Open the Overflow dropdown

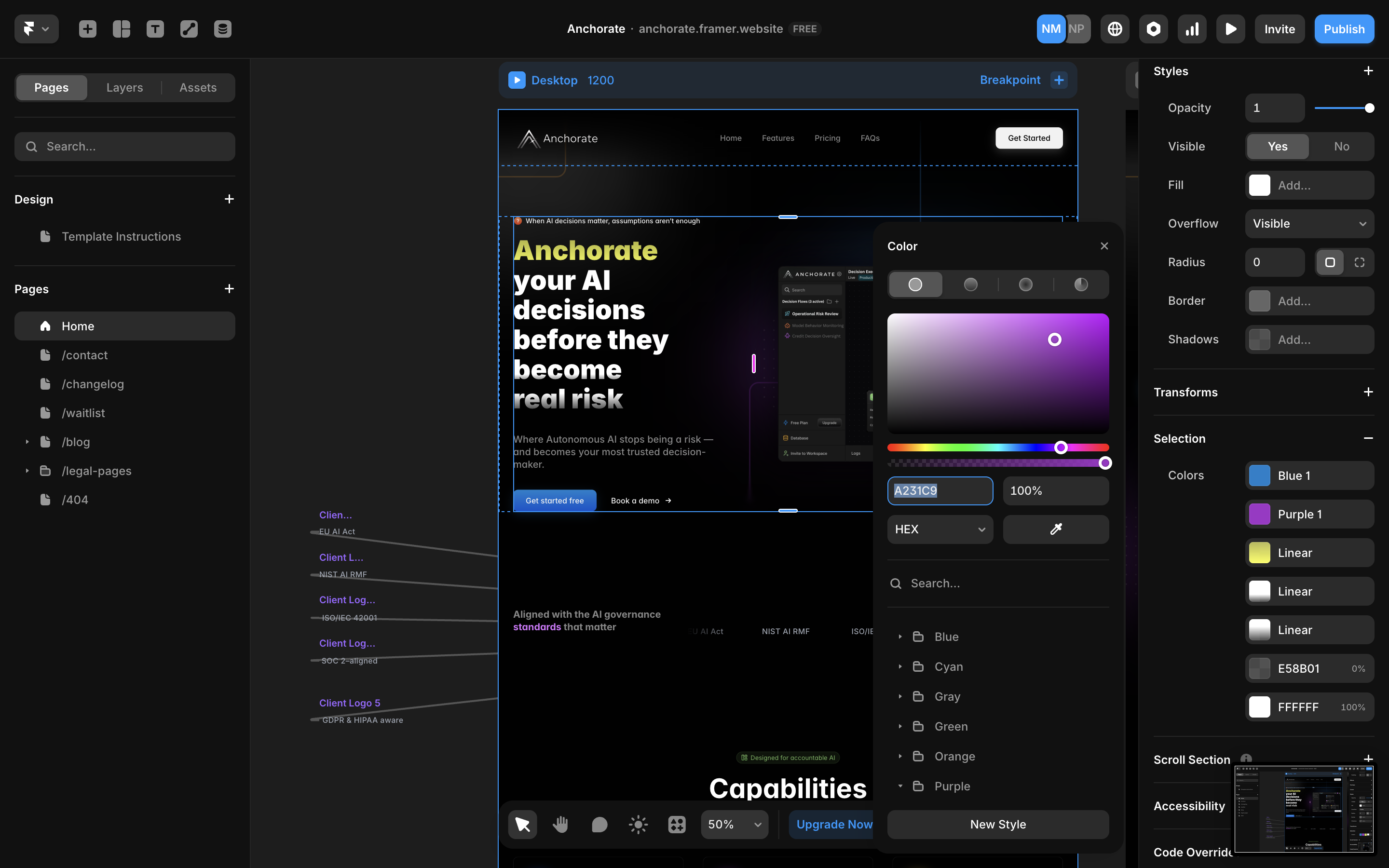coord(1309,224)
